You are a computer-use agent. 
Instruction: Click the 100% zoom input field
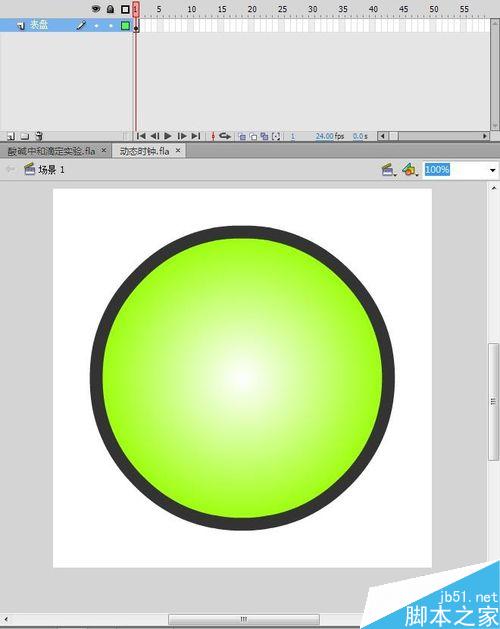pyautogui.click(x=455, y=170)
